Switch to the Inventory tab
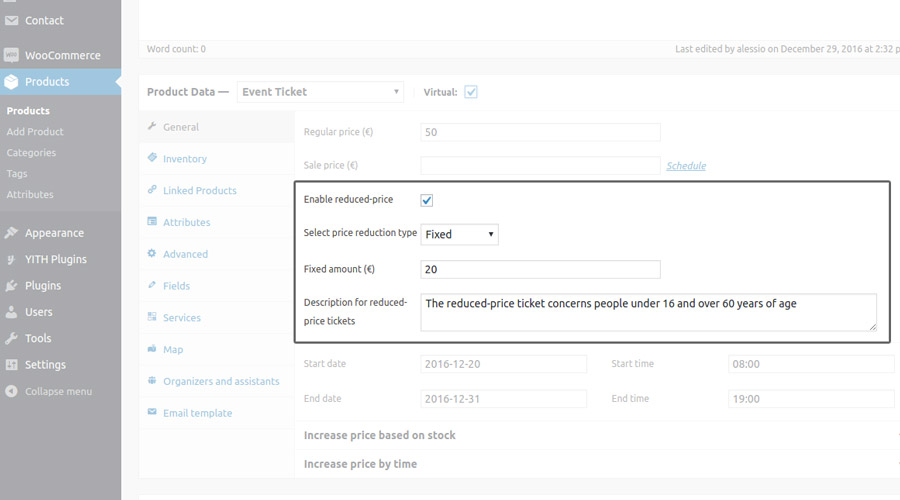 [x=216, y=158]
